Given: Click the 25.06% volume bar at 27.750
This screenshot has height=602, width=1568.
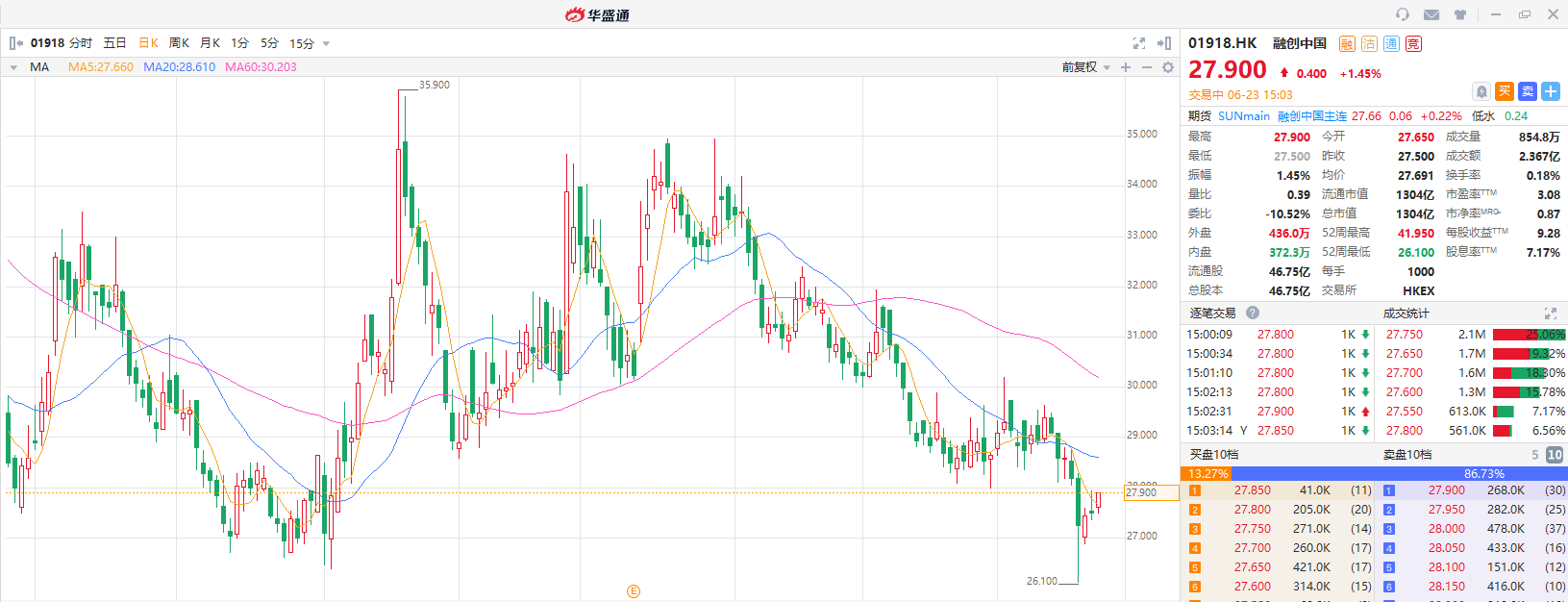Looking at the screenshot, I should point(1529,335).
